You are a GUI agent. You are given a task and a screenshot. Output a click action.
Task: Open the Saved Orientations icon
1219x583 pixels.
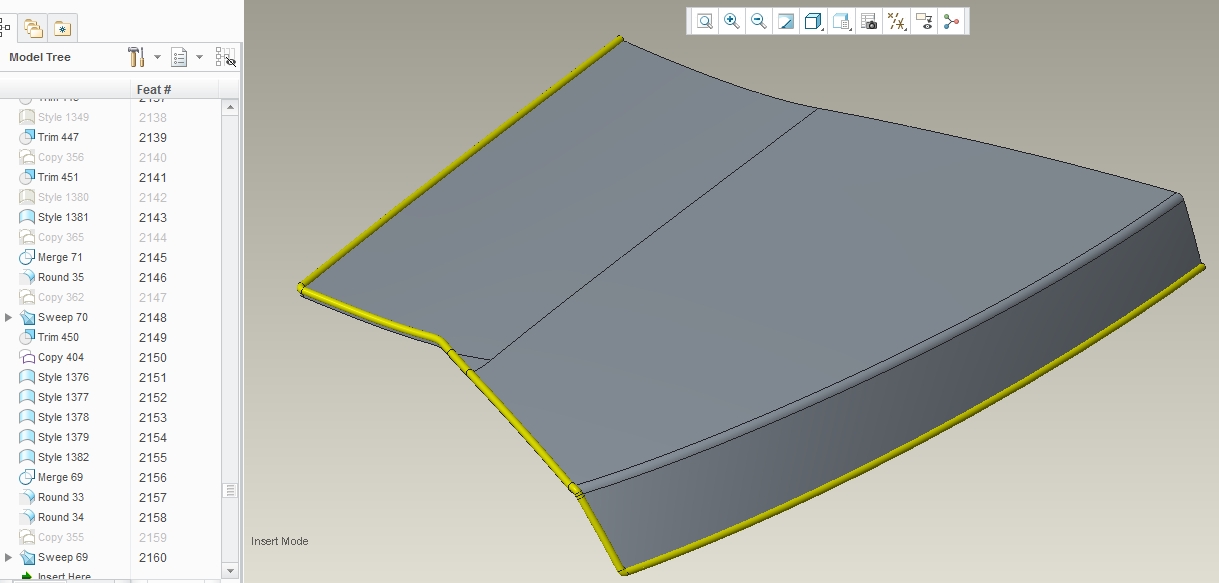click(x=841, y=21)
